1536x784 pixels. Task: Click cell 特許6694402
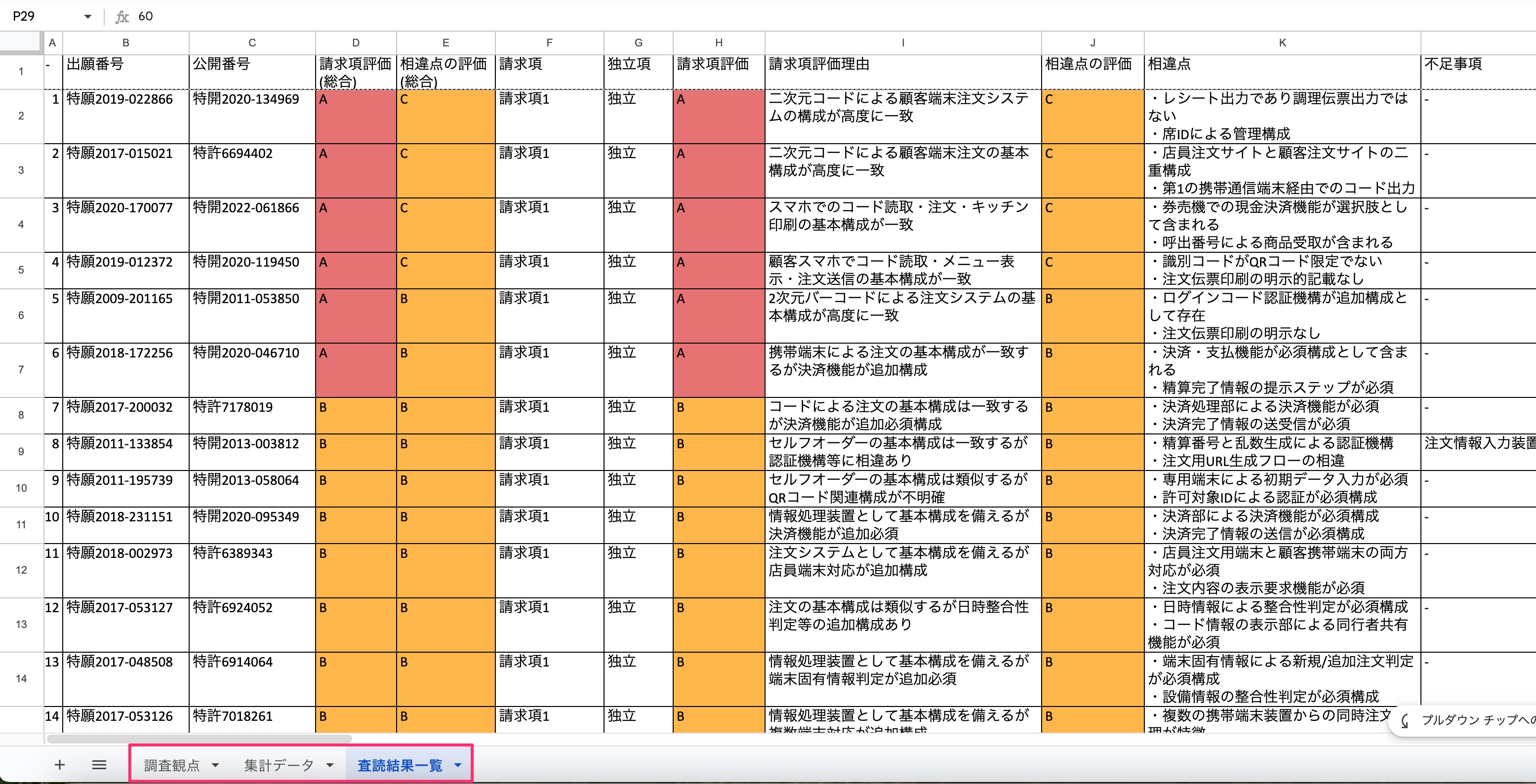pyautogui.click(x=252, y=170)
